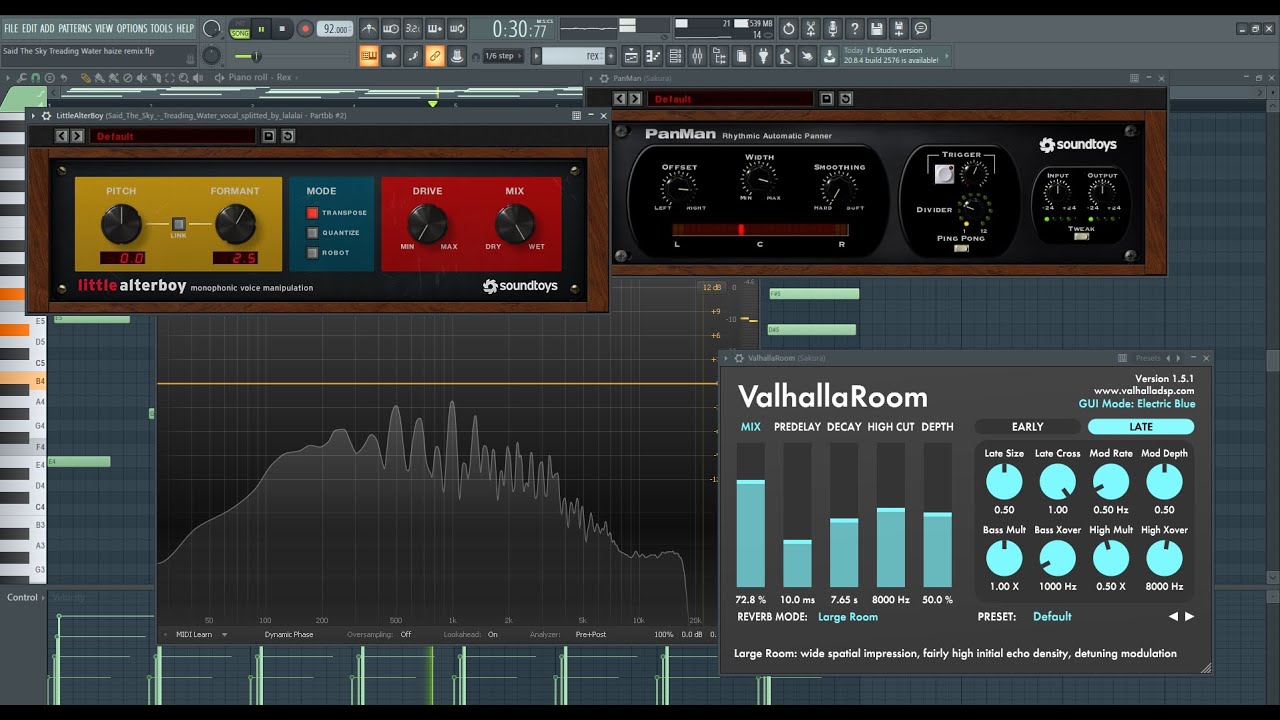Open ValhallaRoom Preset Default selector
1280x720 pixels.
[1052, 617]
